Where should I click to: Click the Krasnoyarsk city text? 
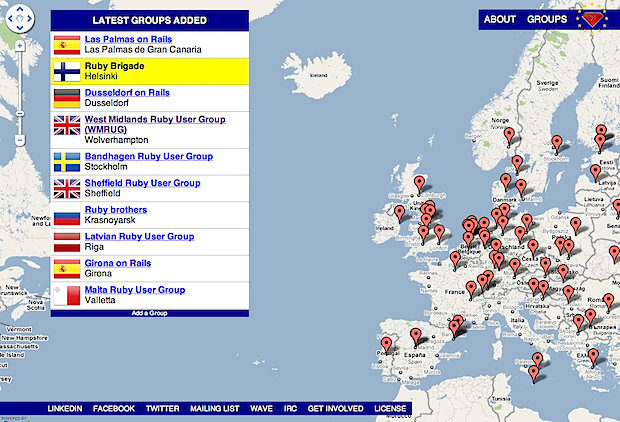coord(110,220)
